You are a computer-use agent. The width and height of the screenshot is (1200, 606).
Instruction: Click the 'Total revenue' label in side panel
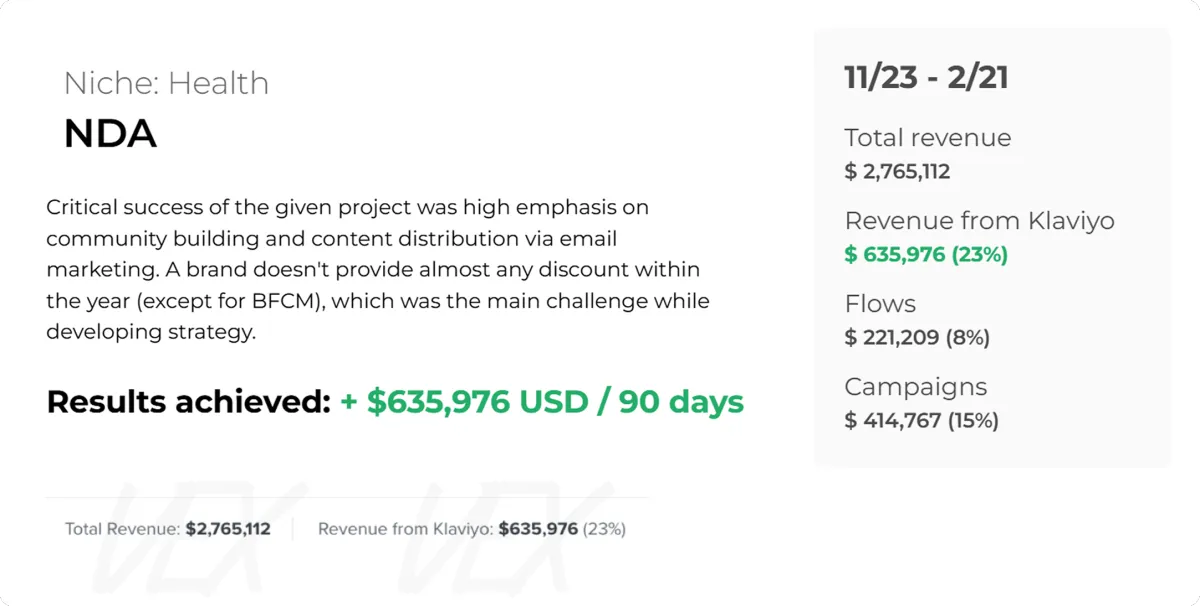tap(928, 138)
